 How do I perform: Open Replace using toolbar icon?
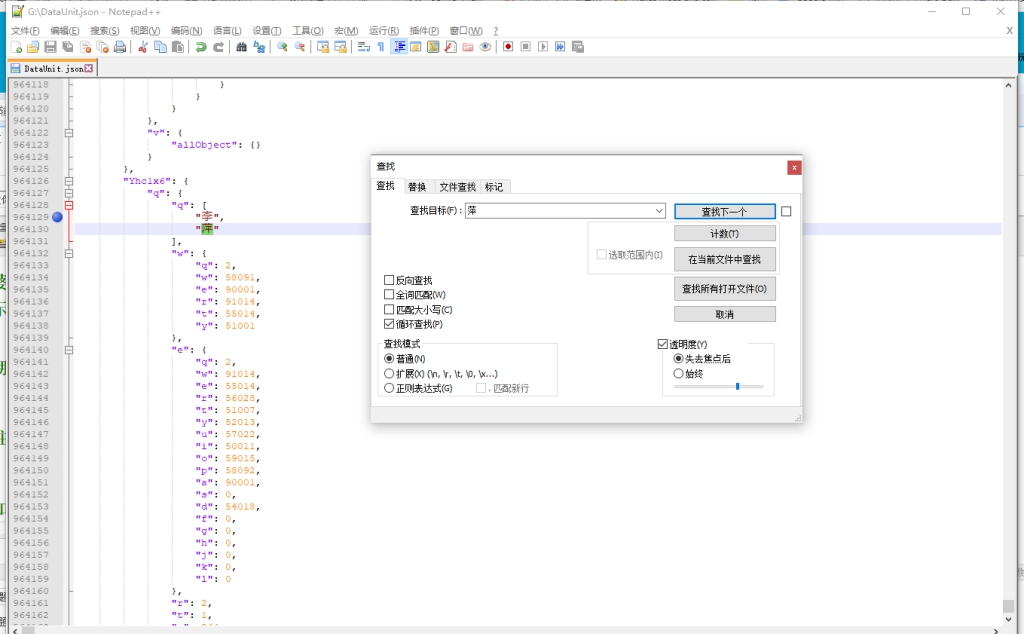coord(259,47)
